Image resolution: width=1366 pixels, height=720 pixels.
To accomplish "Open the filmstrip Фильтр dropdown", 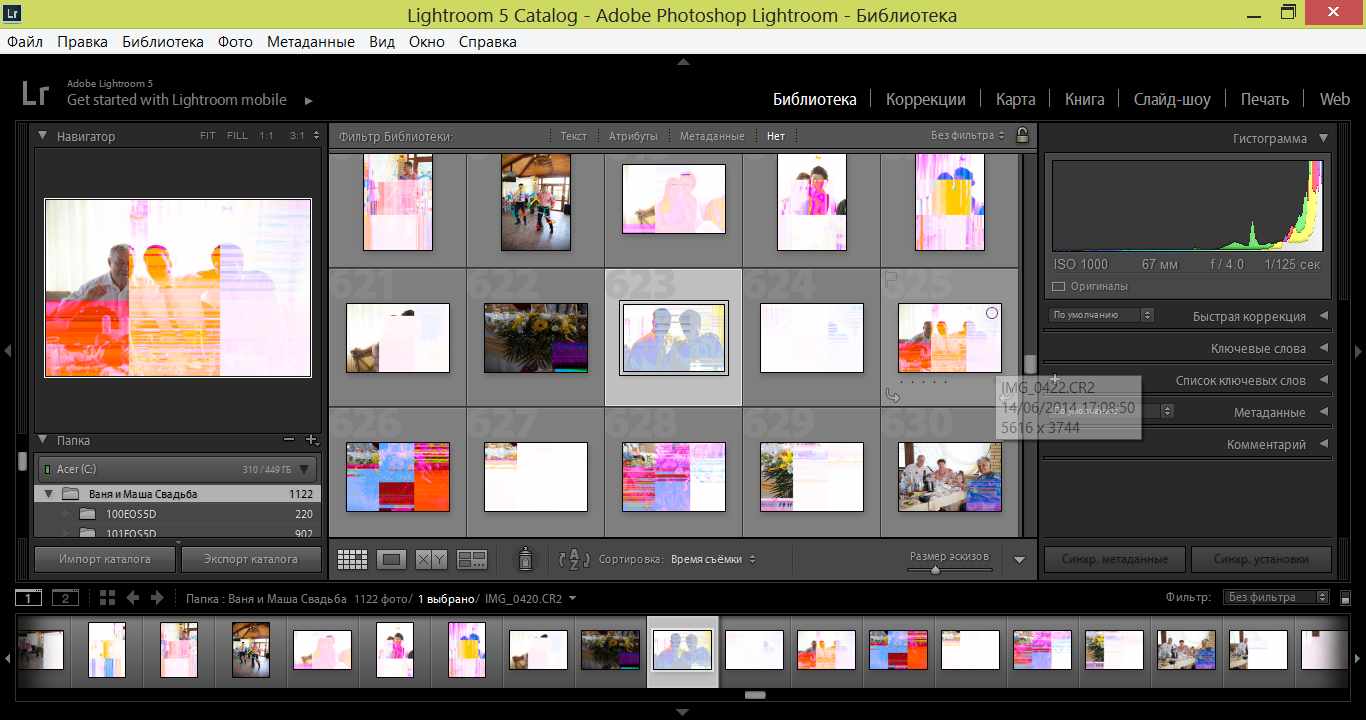I will pos(1277,598).
